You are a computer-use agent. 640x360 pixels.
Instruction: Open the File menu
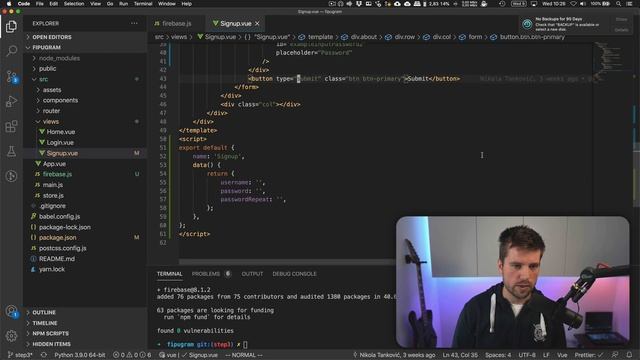click(x=40, y=4)
